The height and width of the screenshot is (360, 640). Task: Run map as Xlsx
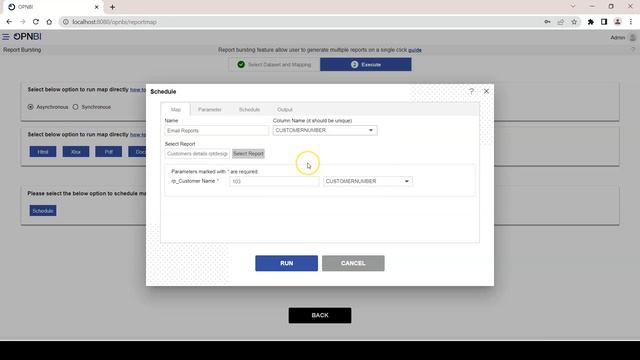[x=76, y=152]
